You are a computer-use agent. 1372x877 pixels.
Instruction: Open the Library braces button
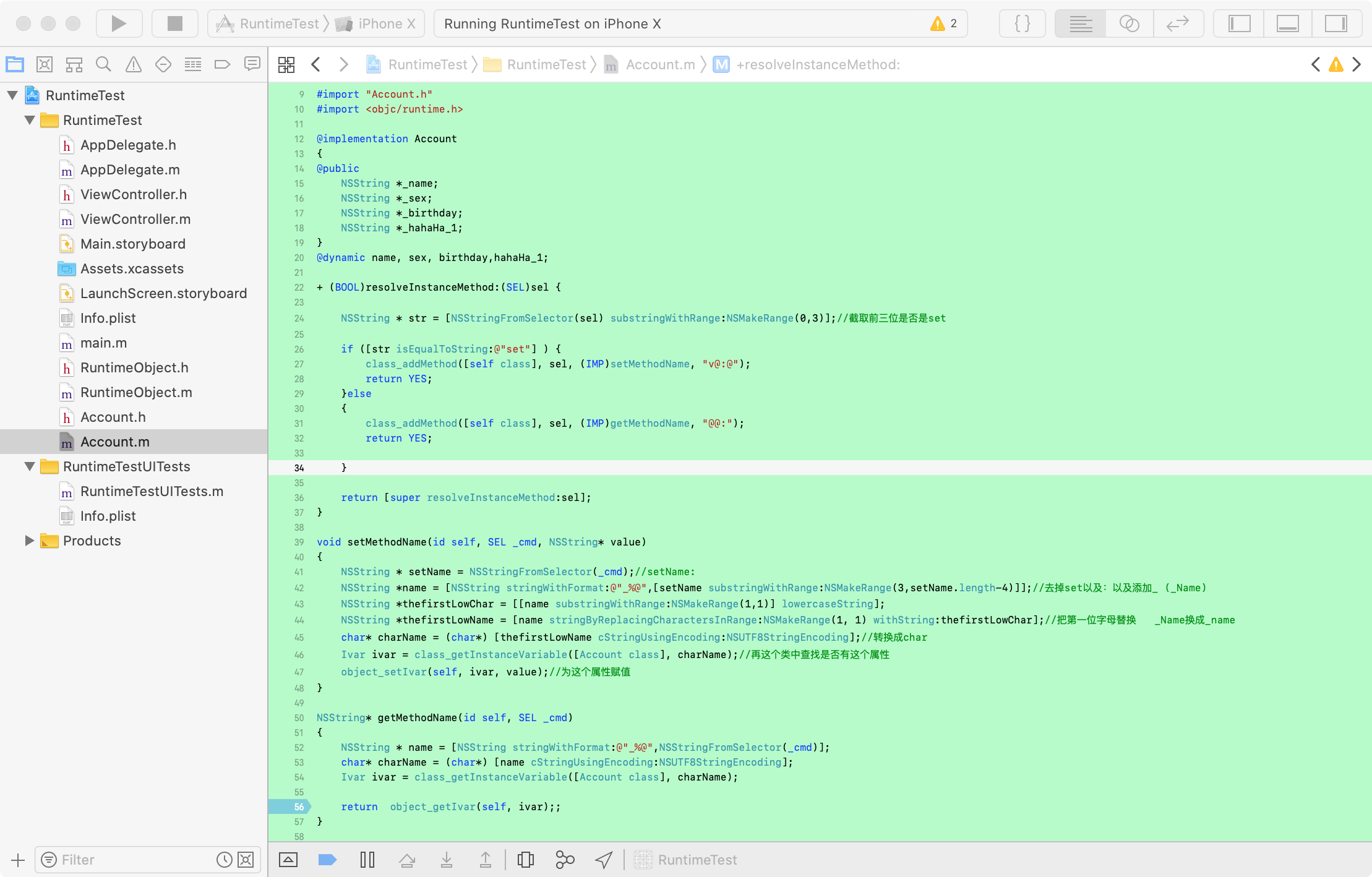(x=1023, y=24)
